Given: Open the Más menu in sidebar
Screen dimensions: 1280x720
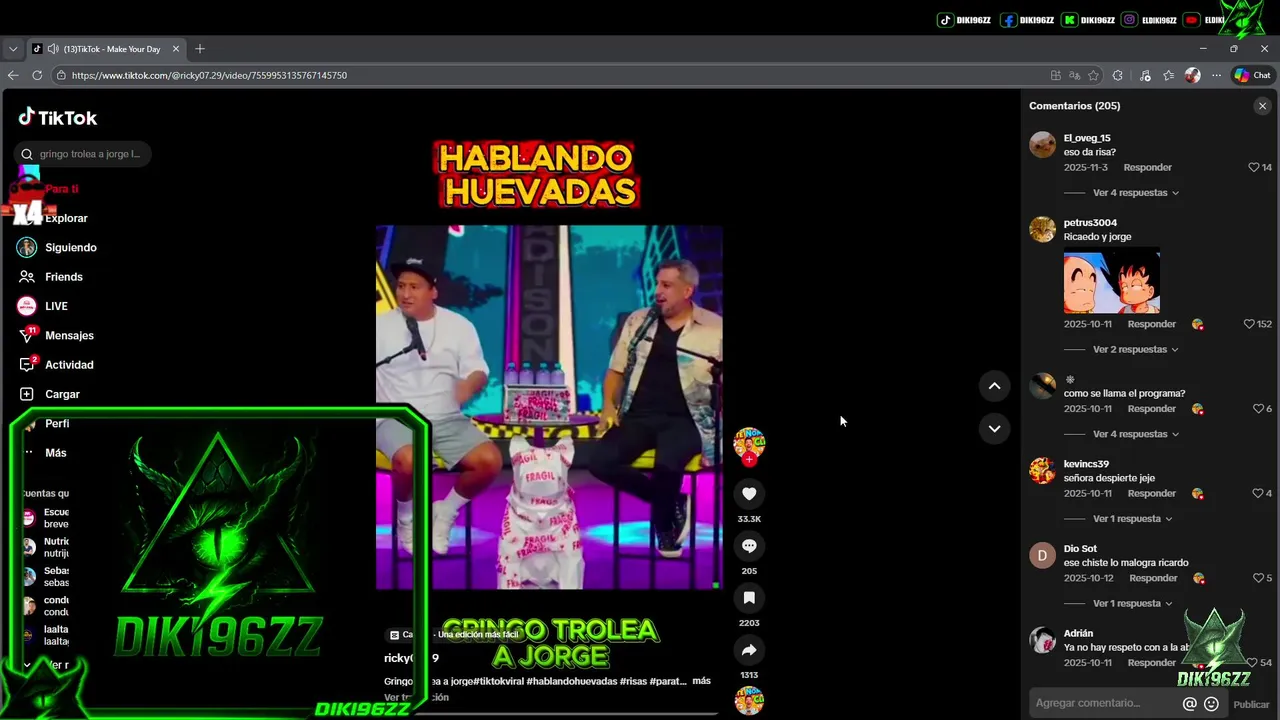Looking at the screenshot, I should point(43,453).
